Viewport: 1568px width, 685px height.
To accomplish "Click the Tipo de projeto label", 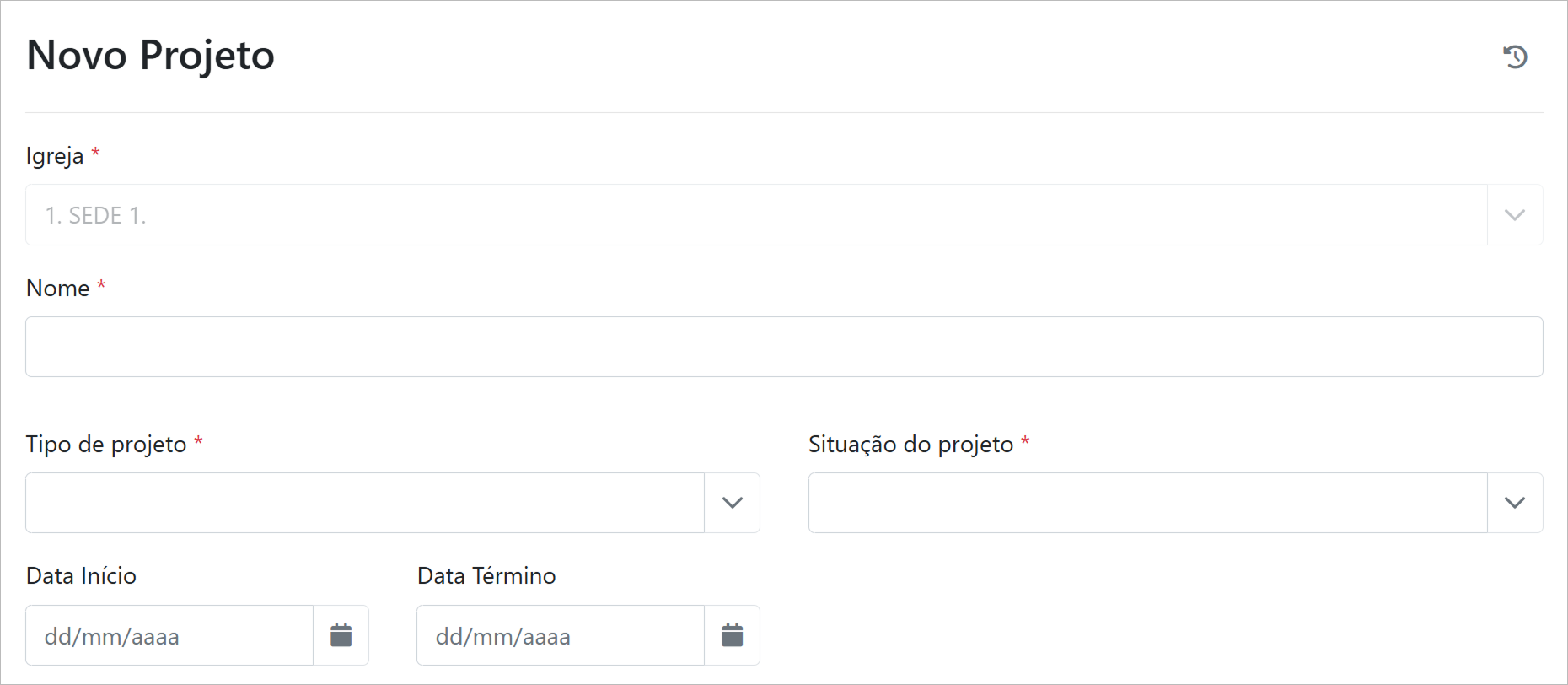I will [x=106, y=445].
